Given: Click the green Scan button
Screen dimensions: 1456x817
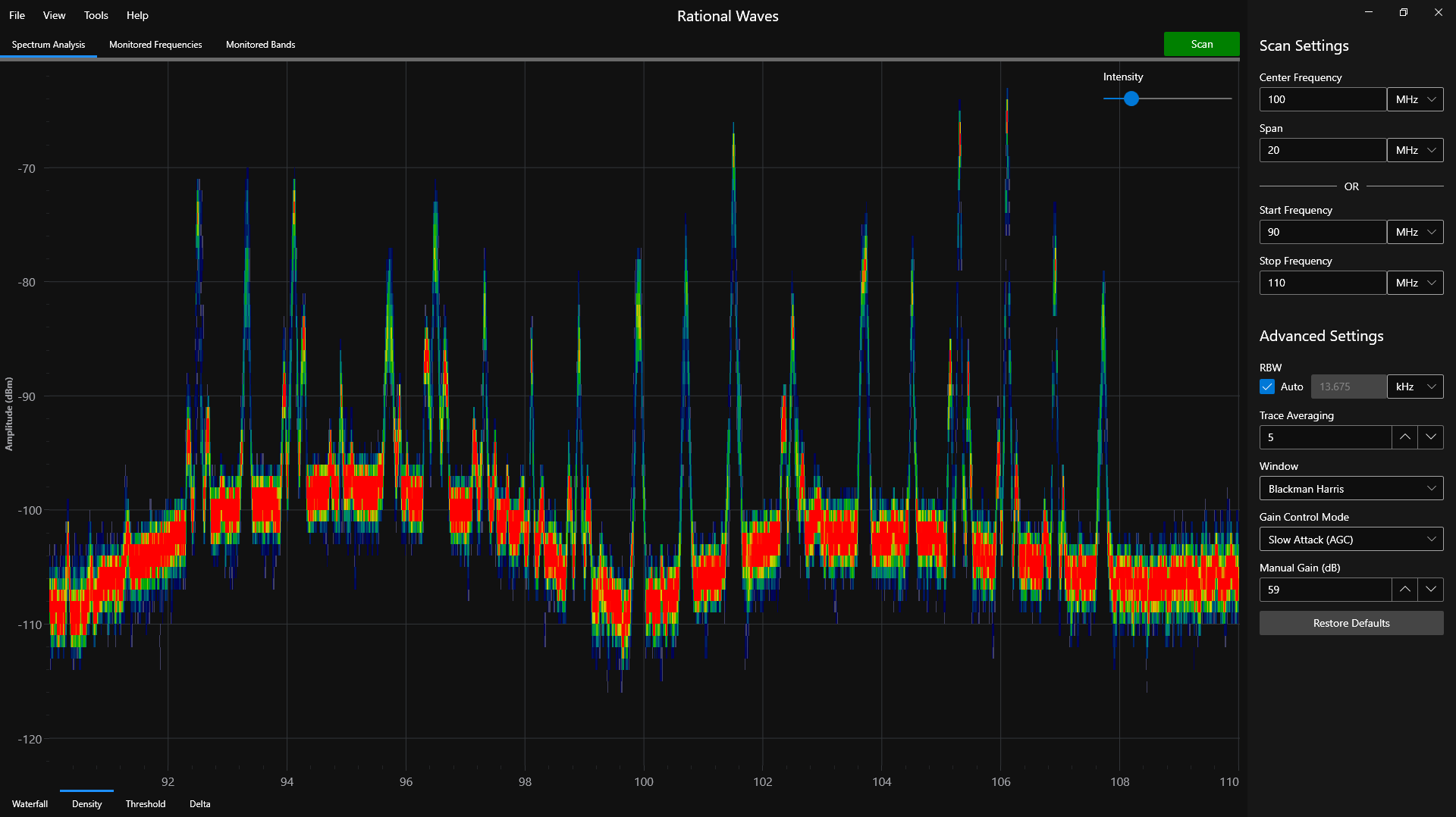Looking at the screenshot, I should [x=1201, y=44].
